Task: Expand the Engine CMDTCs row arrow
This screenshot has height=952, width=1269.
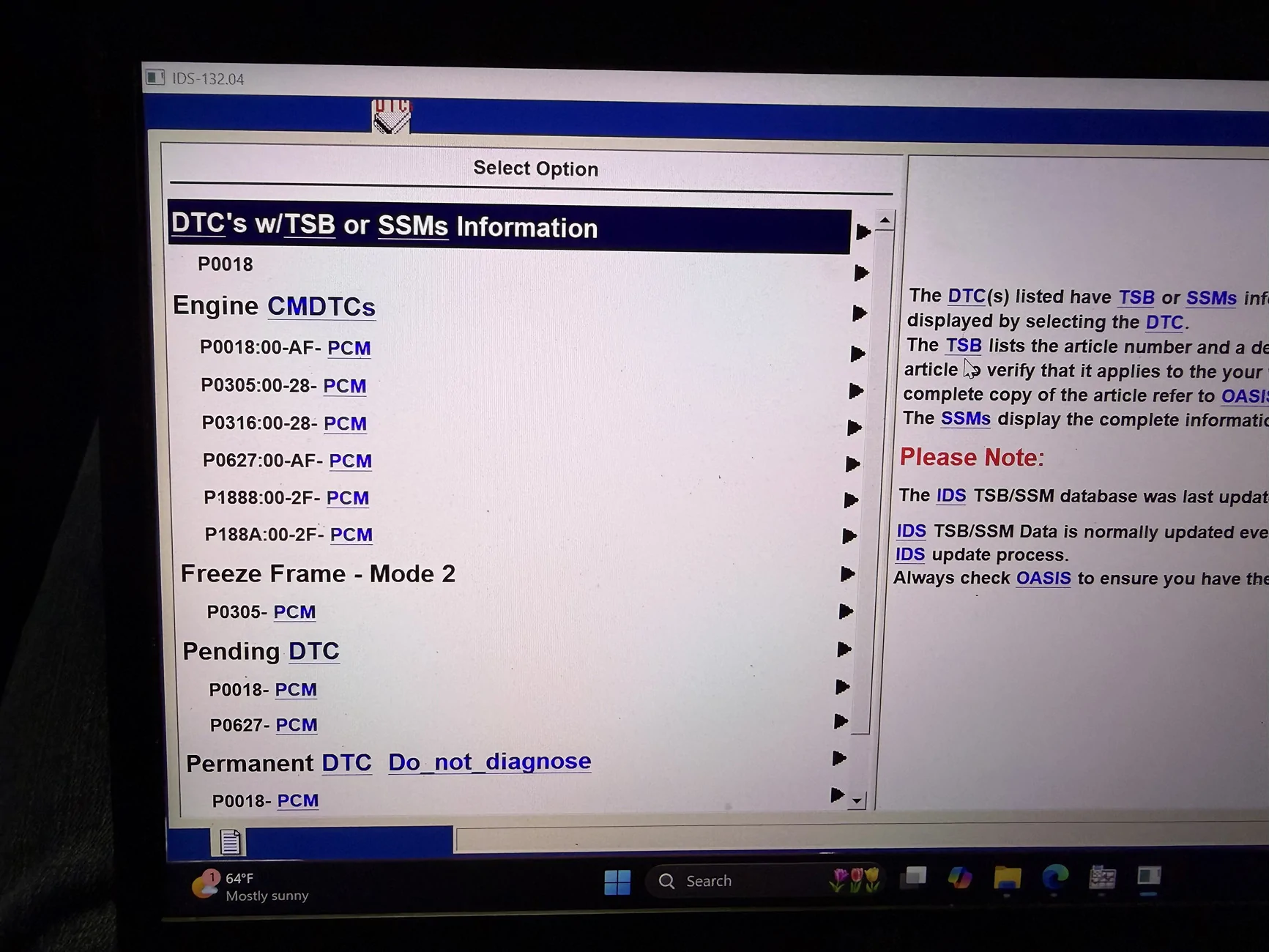Action: click(860, 313)
